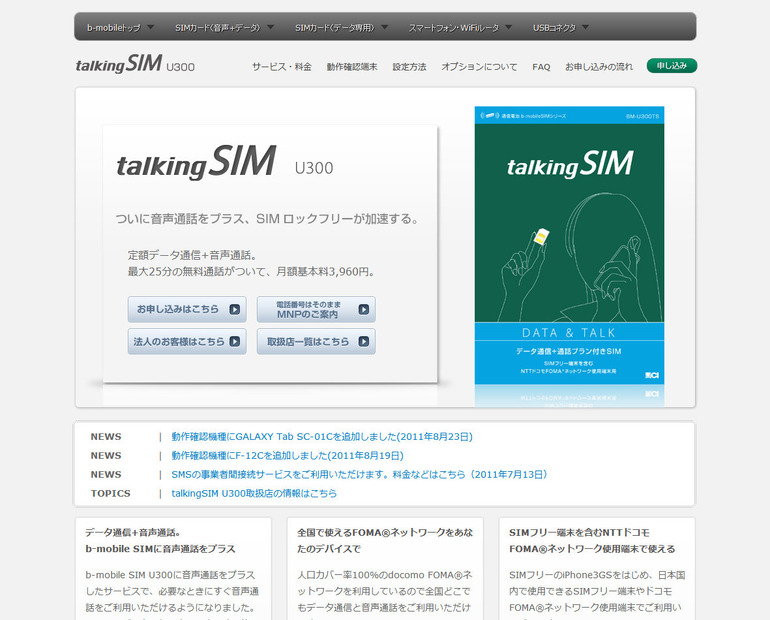
Task: Expand the SIMカード(音声+データ) dropdown arrow
Action: point(271,27)
